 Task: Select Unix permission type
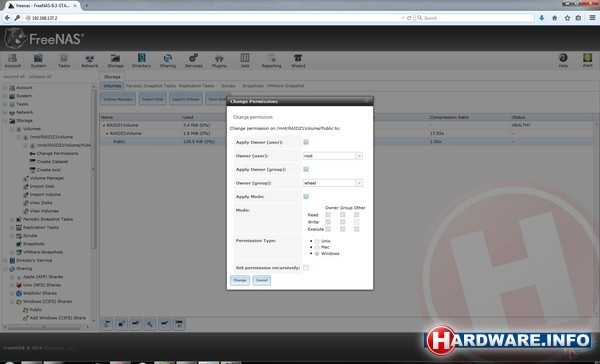pos(317,241)
